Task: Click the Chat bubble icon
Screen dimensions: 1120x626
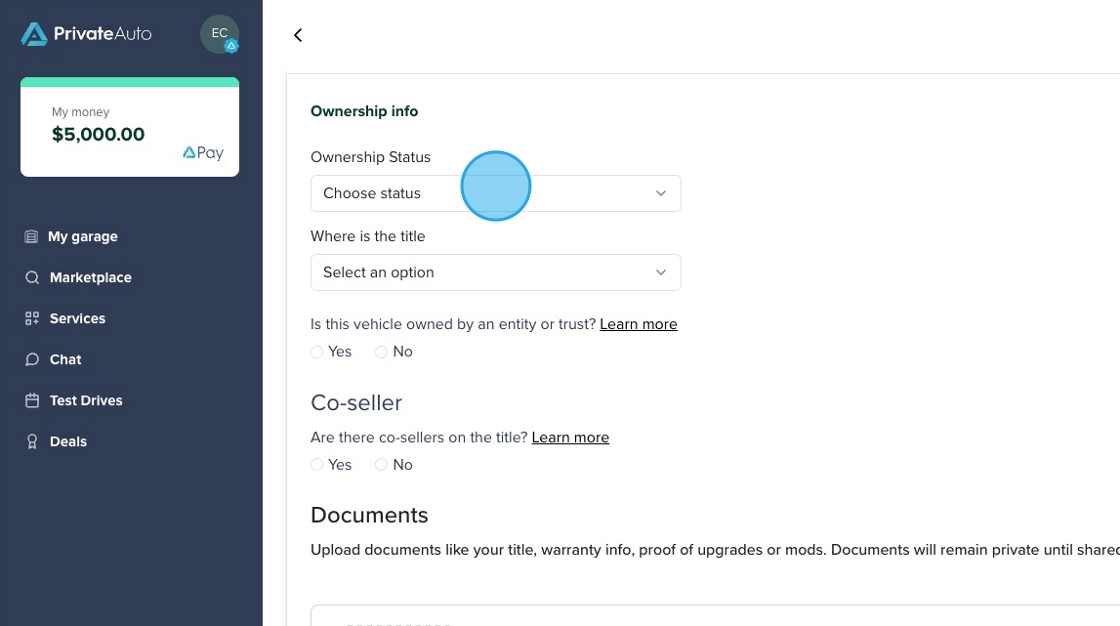Action: (32, 359)
